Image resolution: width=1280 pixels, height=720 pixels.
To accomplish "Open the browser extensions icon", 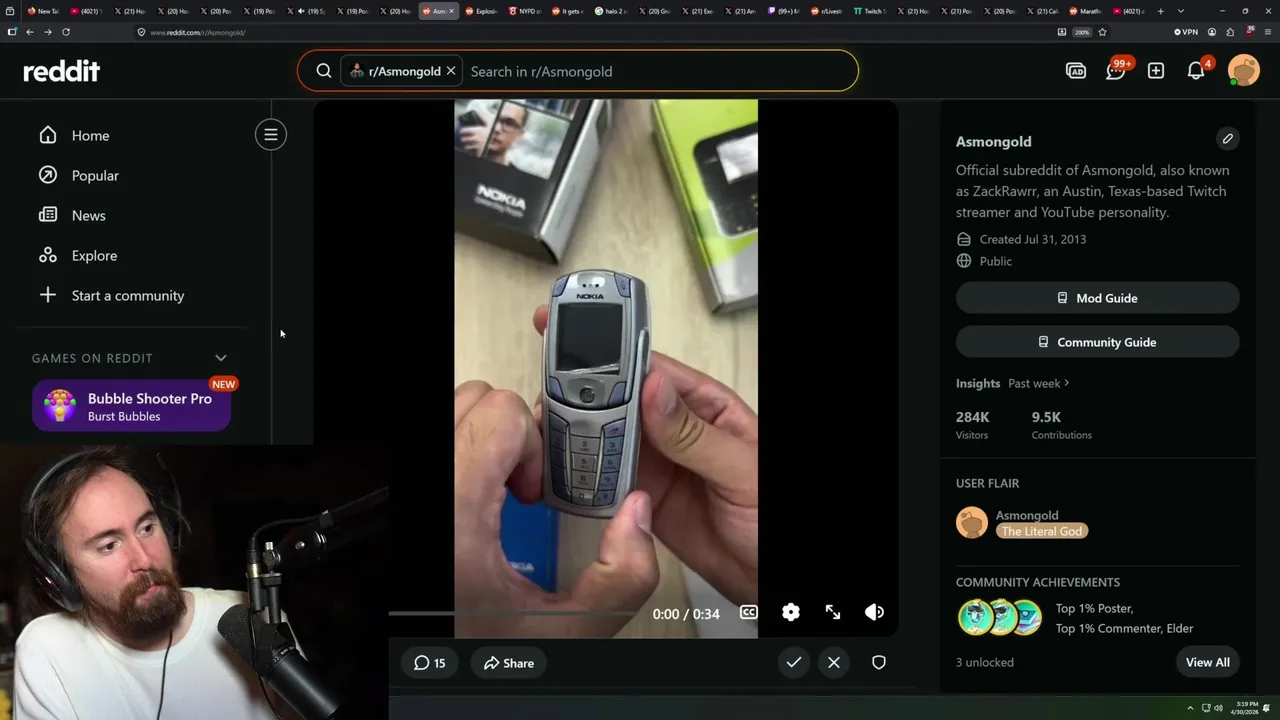I will [1229, 32].
